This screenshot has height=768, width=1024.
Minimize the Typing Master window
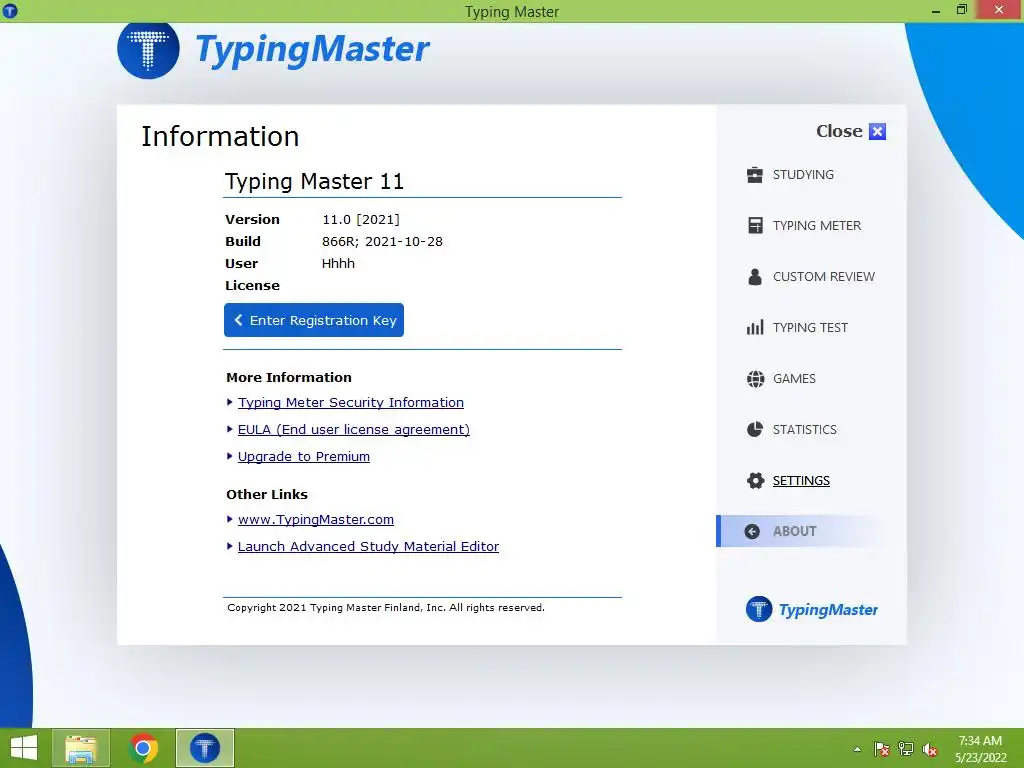coord(936,10)
